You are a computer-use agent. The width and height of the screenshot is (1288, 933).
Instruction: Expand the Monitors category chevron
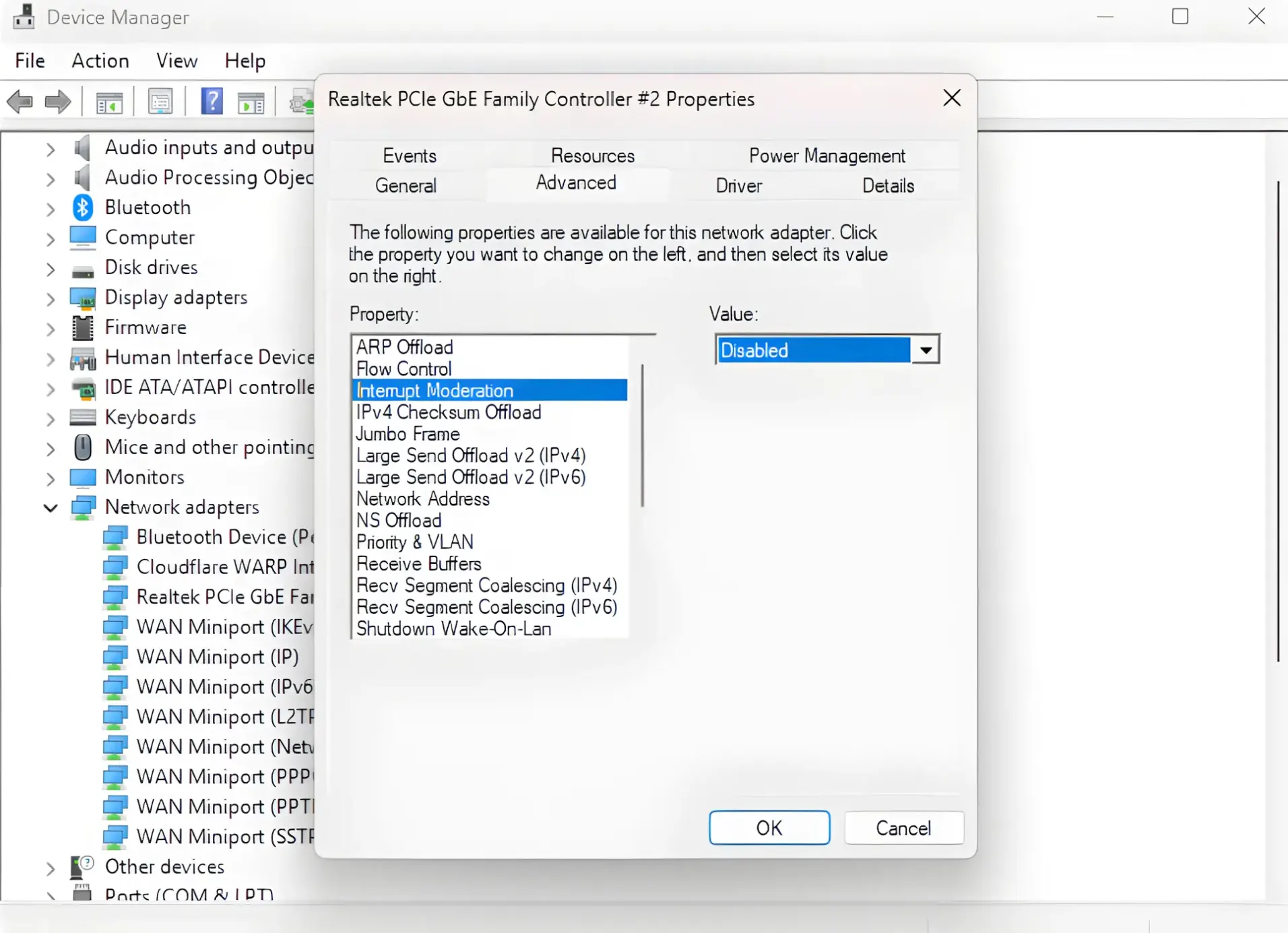tap(51, 478)
